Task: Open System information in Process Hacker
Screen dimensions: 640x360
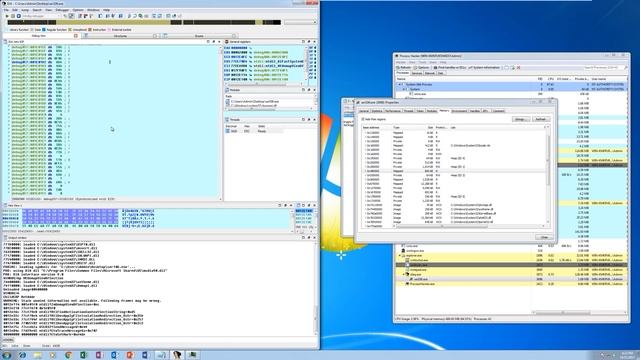Action: point(484,68)
